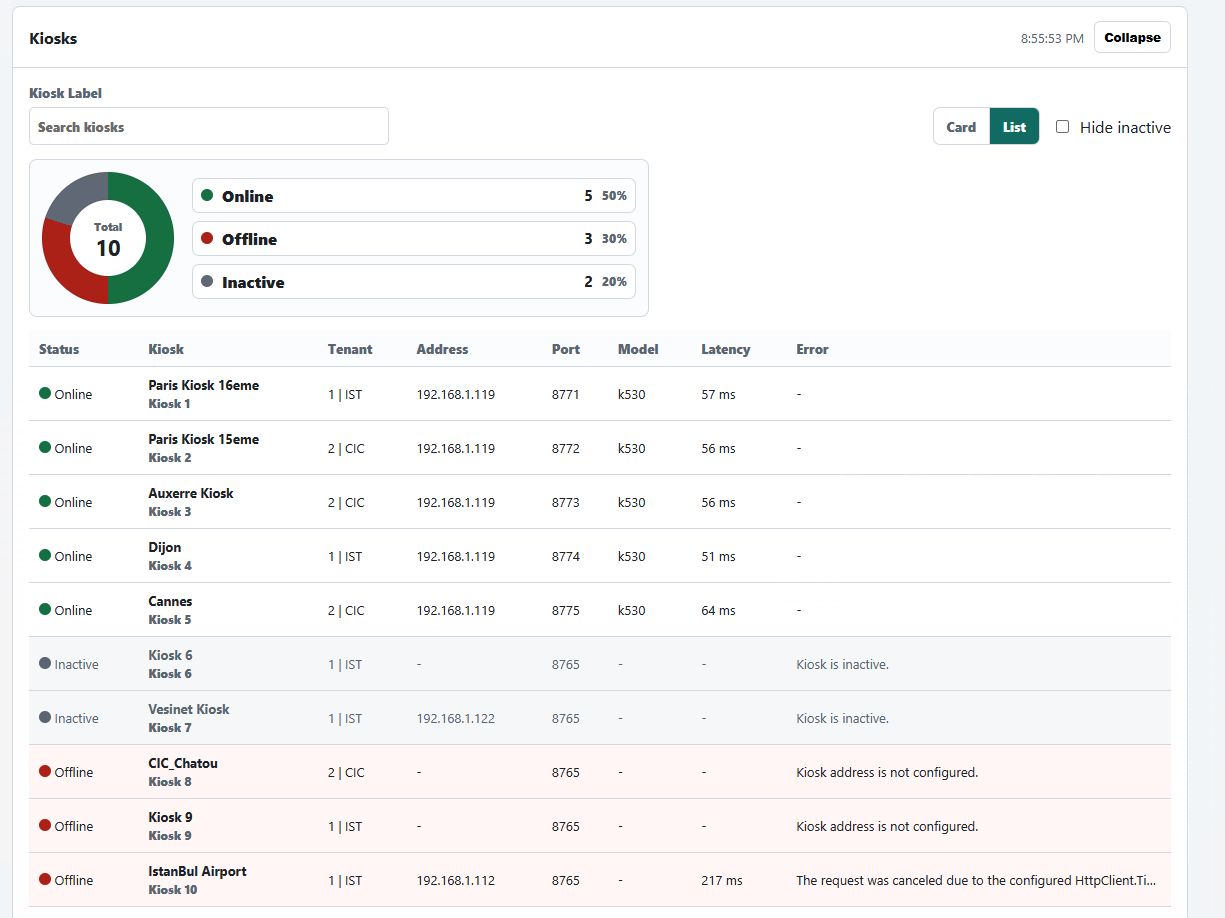Switch to Card view
The height and width of the screenshot is (918, 1225).
coord(961,127)
